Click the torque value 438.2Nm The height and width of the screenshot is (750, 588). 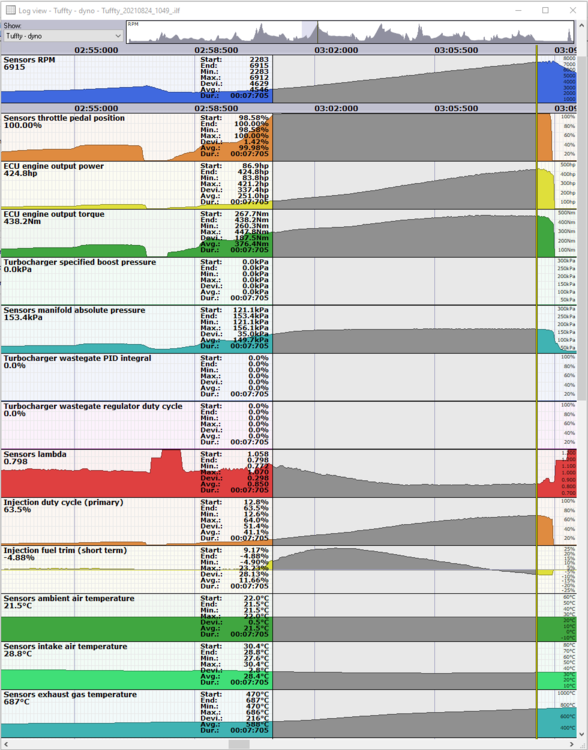coord(22,221)
